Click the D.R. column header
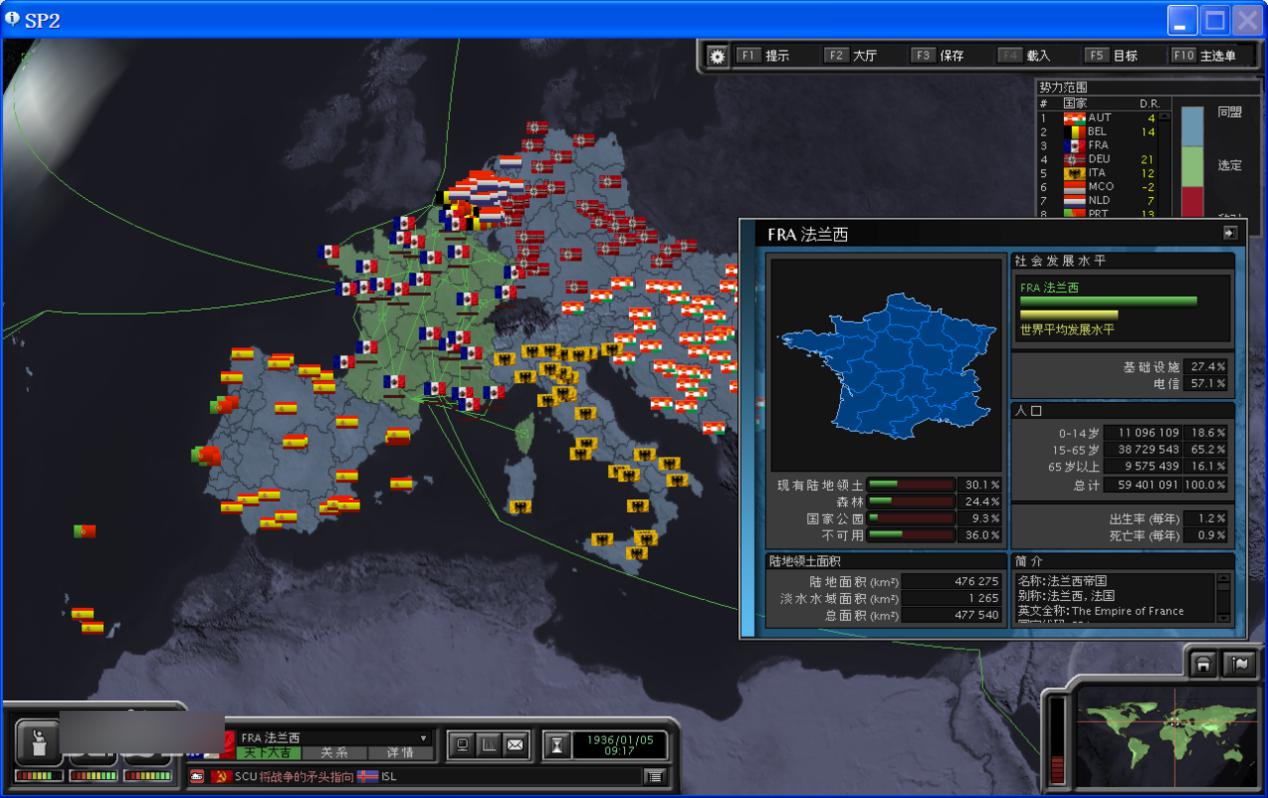Screen dimensions: 1268x798 pos(1148,103)
